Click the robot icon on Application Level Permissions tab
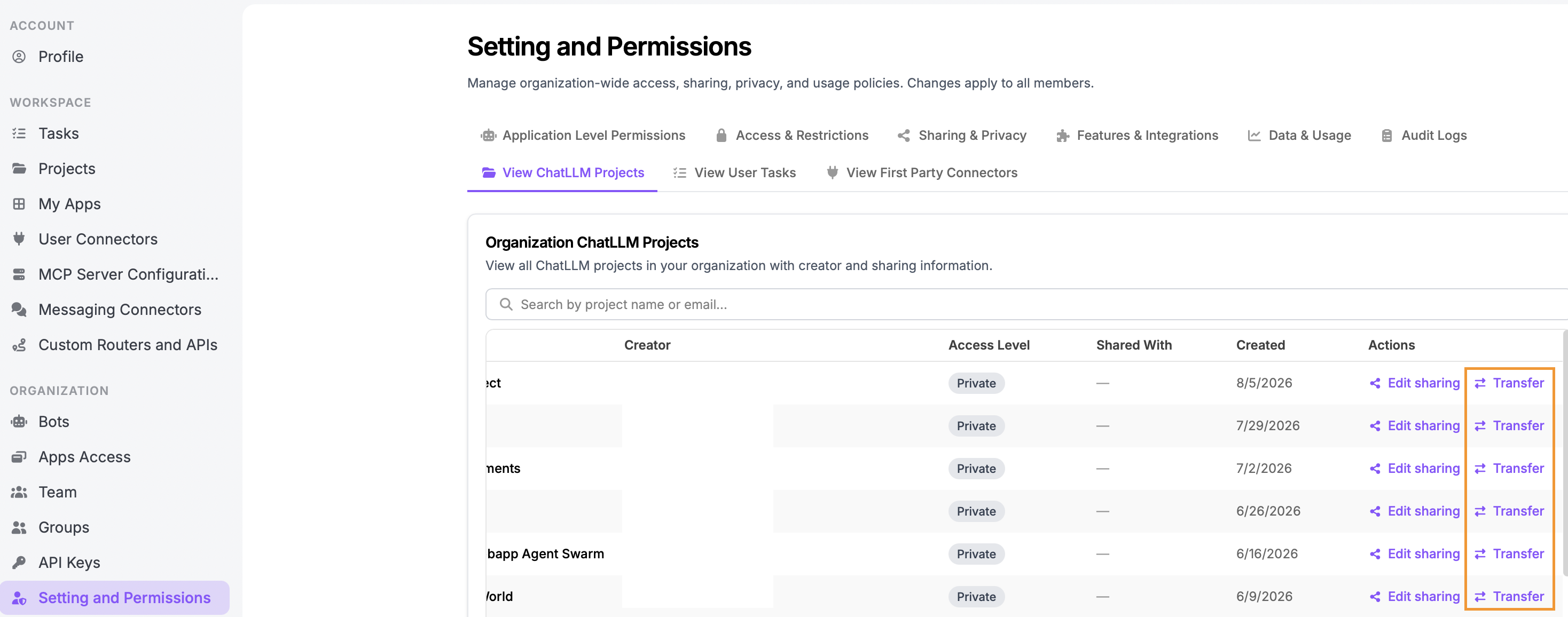 coord(488,135)
